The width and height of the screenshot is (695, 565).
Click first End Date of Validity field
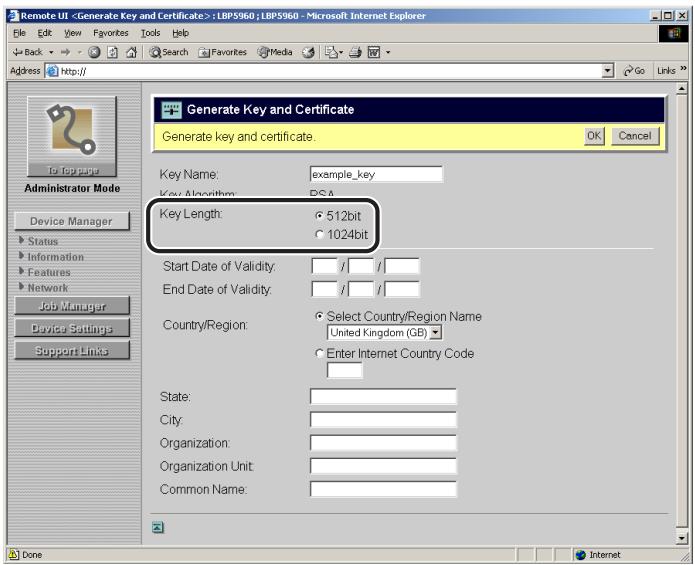click(324, 289)
